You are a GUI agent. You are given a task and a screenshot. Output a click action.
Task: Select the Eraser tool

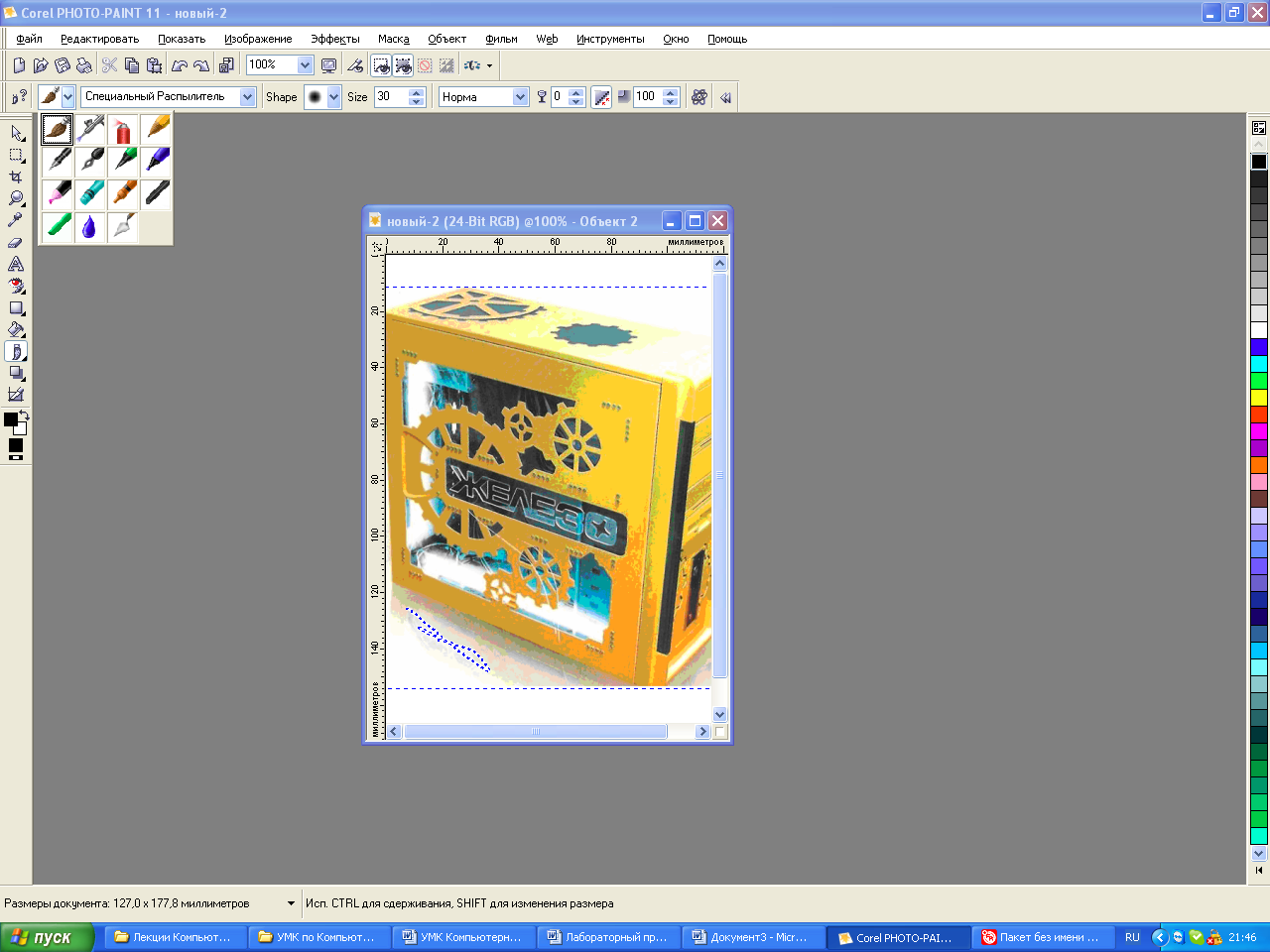point(16,242)
